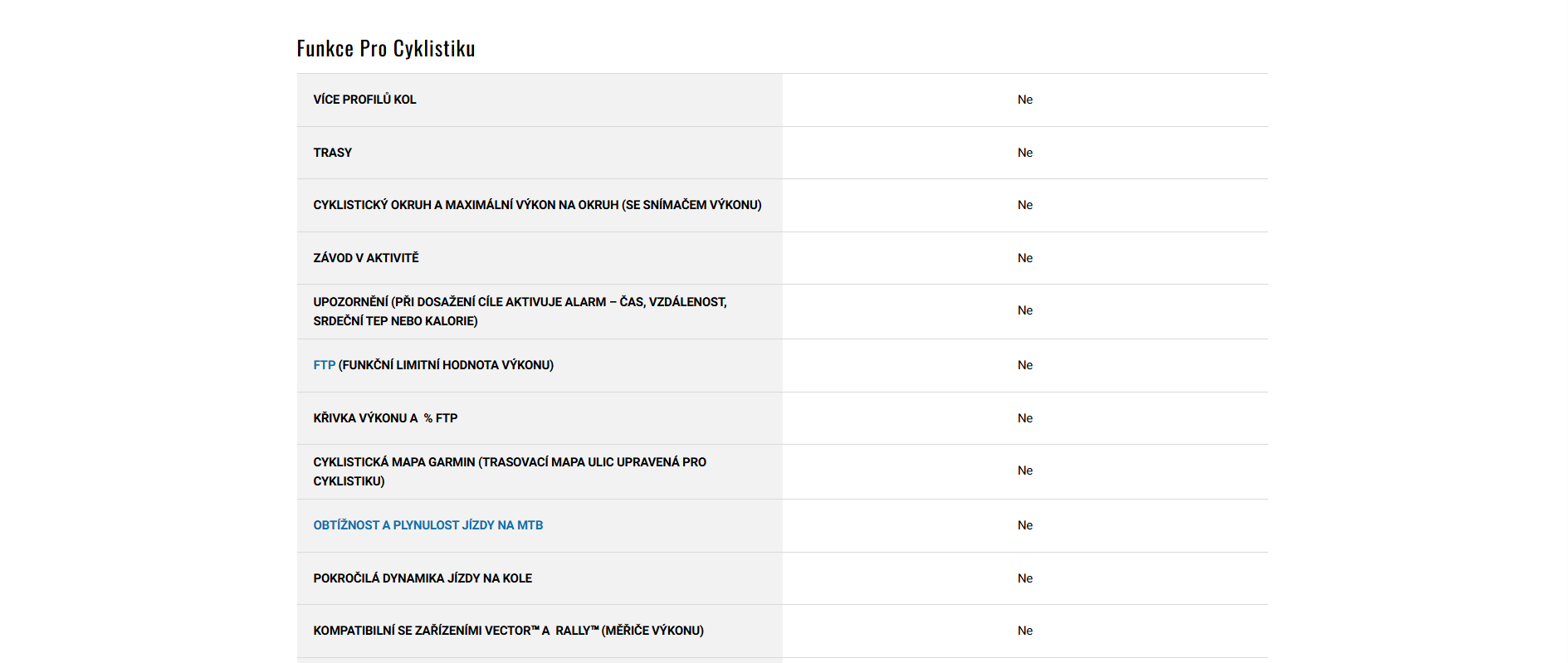Select the Křivka výkonu a % FTP label
Screen dimensions: 1568x663
[x=385, y=418]
